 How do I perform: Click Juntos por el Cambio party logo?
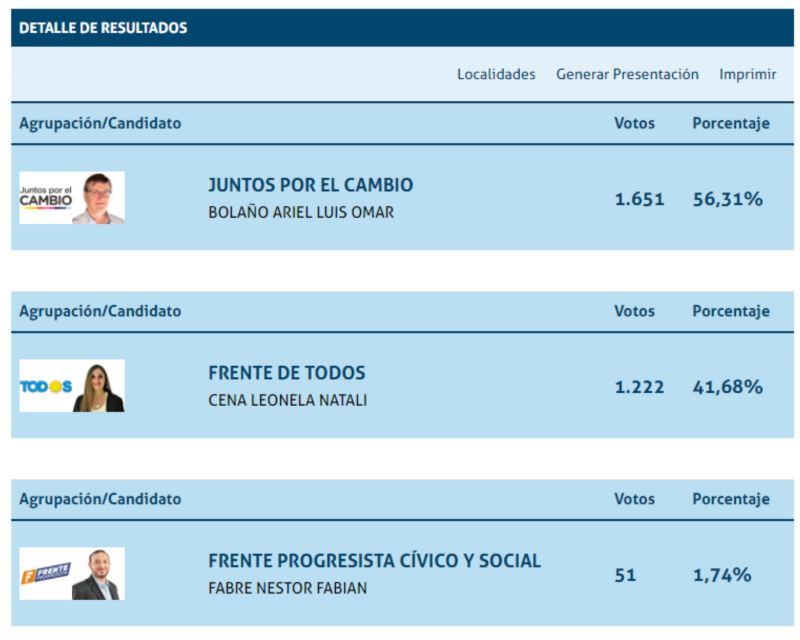[46, 198]
